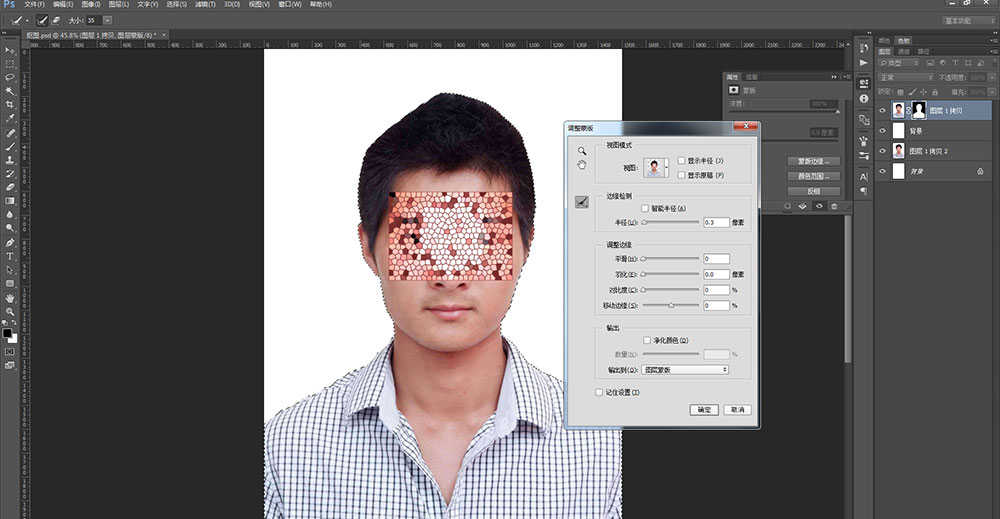Enable the 净化颜色 (Decontaminate Colors) checkbox
Screen dimensions: 1000x519
(x=648, y=340)
